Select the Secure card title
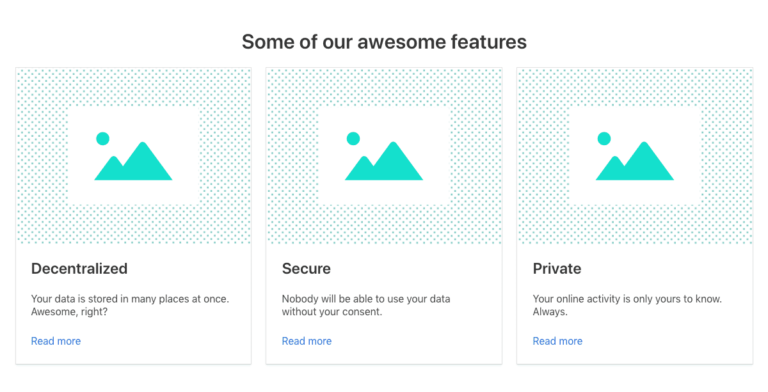The width and height of the screenshot is (768, 392). click(306, 269)
